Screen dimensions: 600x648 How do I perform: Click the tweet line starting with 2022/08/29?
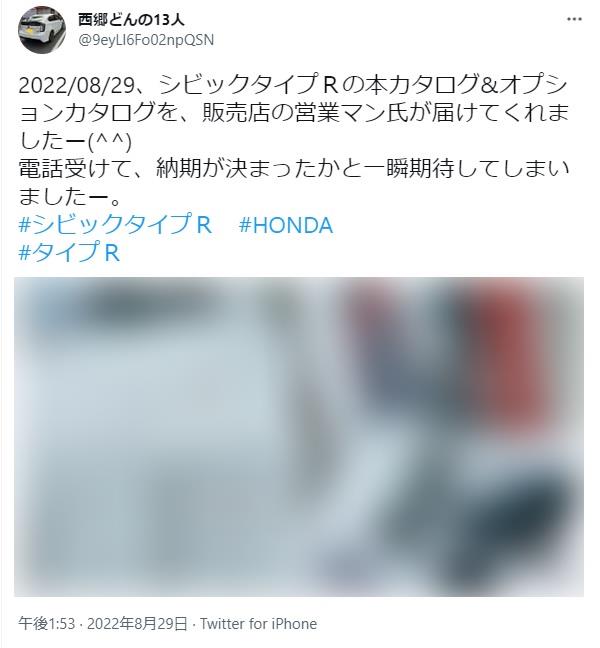[293, 85]
